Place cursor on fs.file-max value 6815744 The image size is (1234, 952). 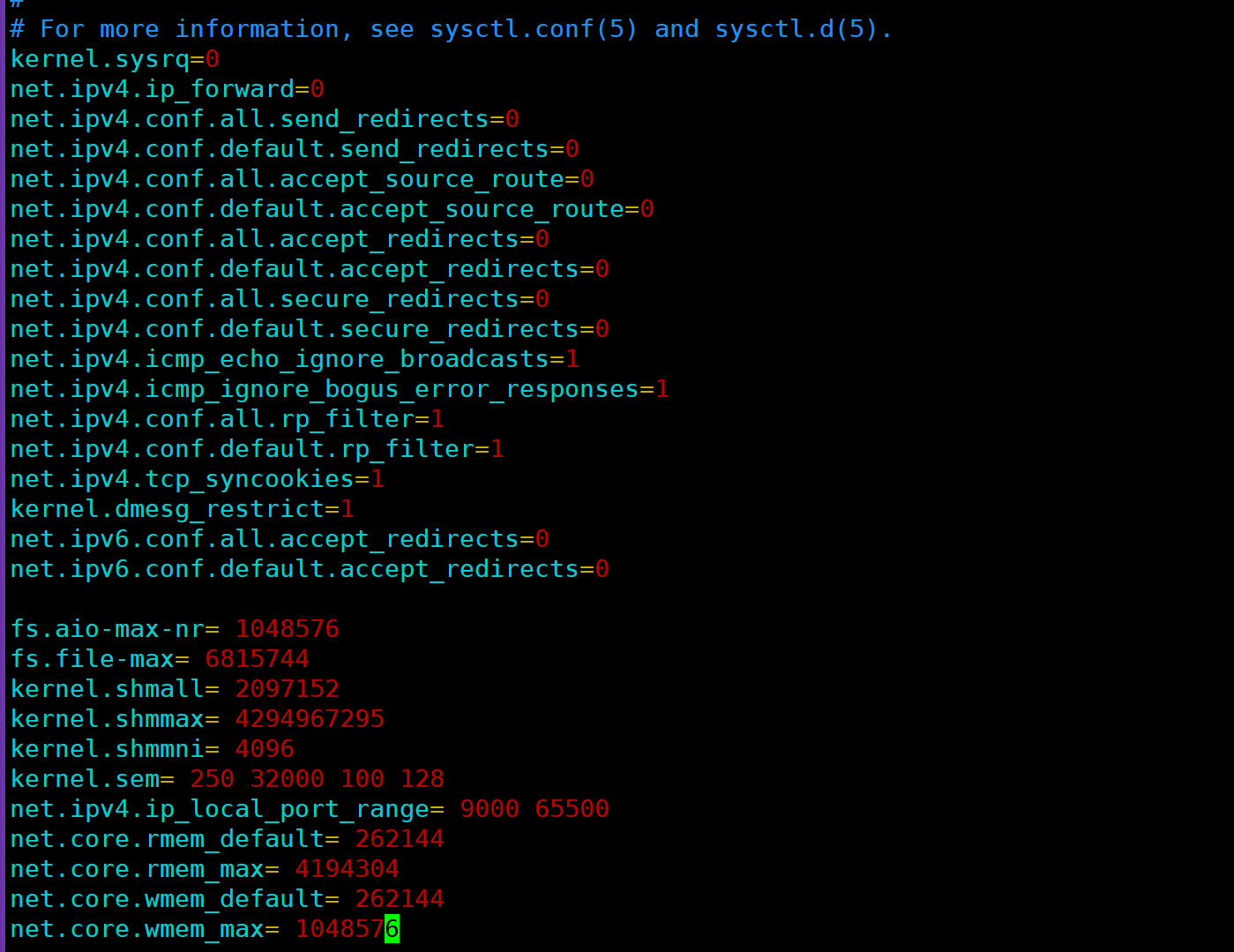tap(257, 660)
